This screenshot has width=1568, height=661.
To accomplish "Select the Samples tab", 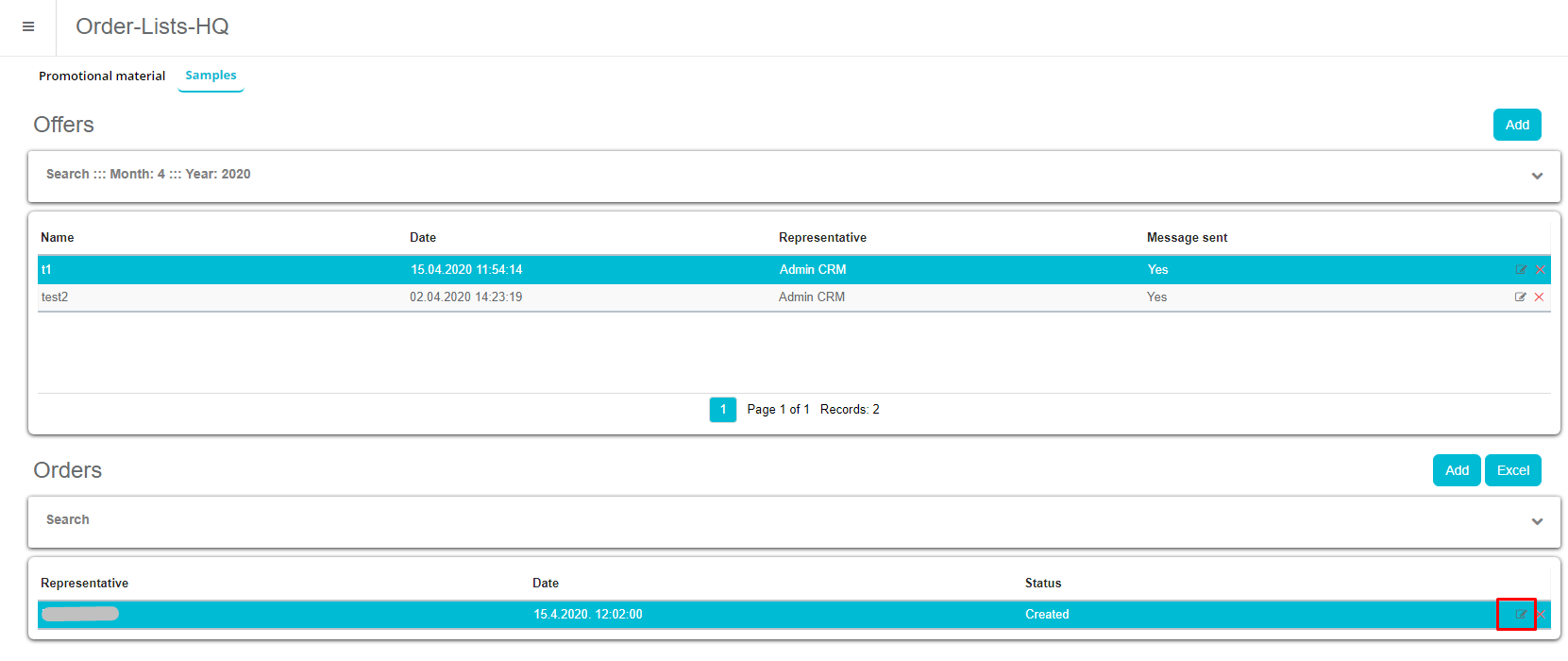I will click(x=211, y=76).
